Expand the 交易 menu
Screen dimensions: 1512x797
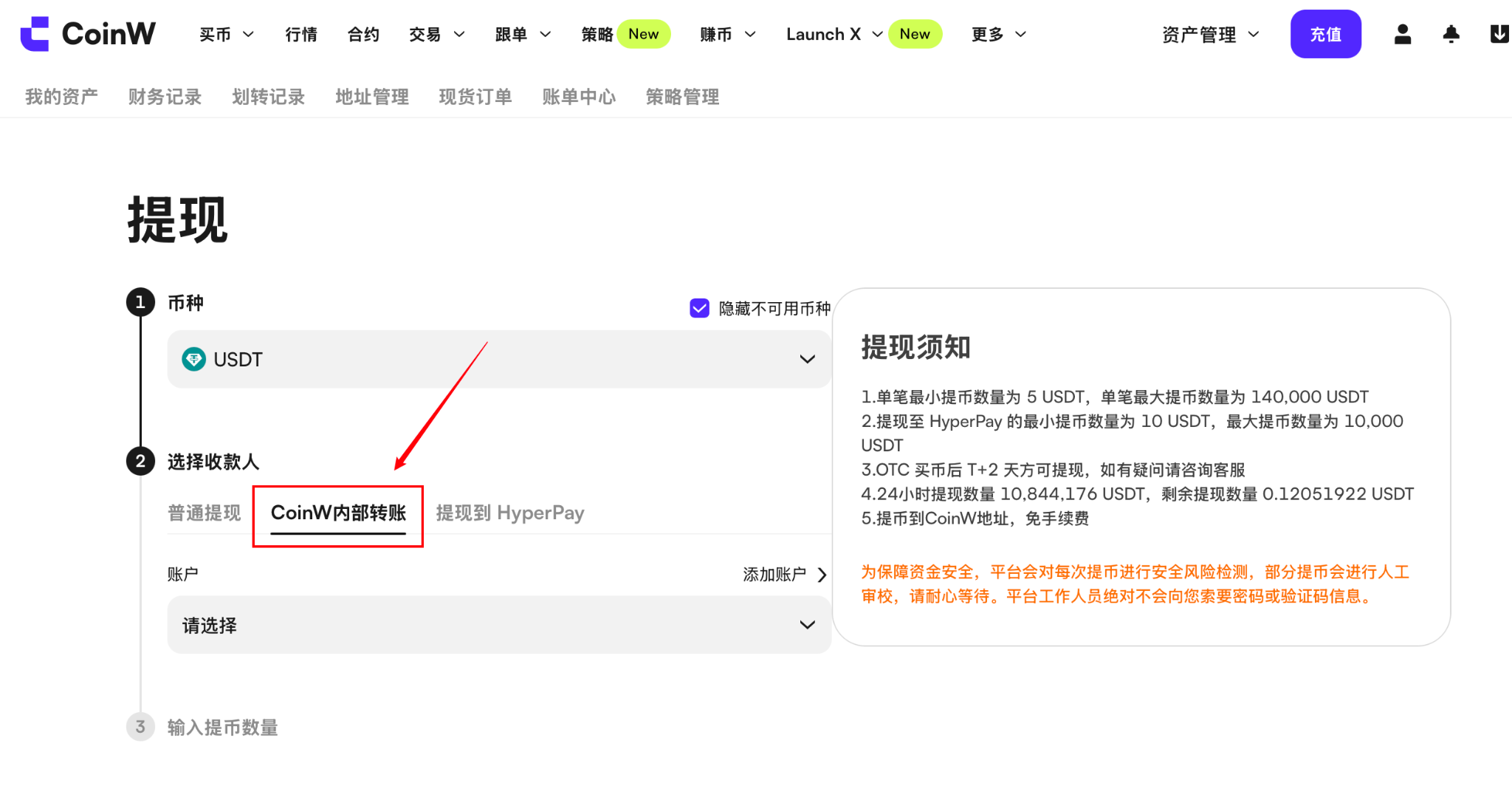(x=437, y=34)
